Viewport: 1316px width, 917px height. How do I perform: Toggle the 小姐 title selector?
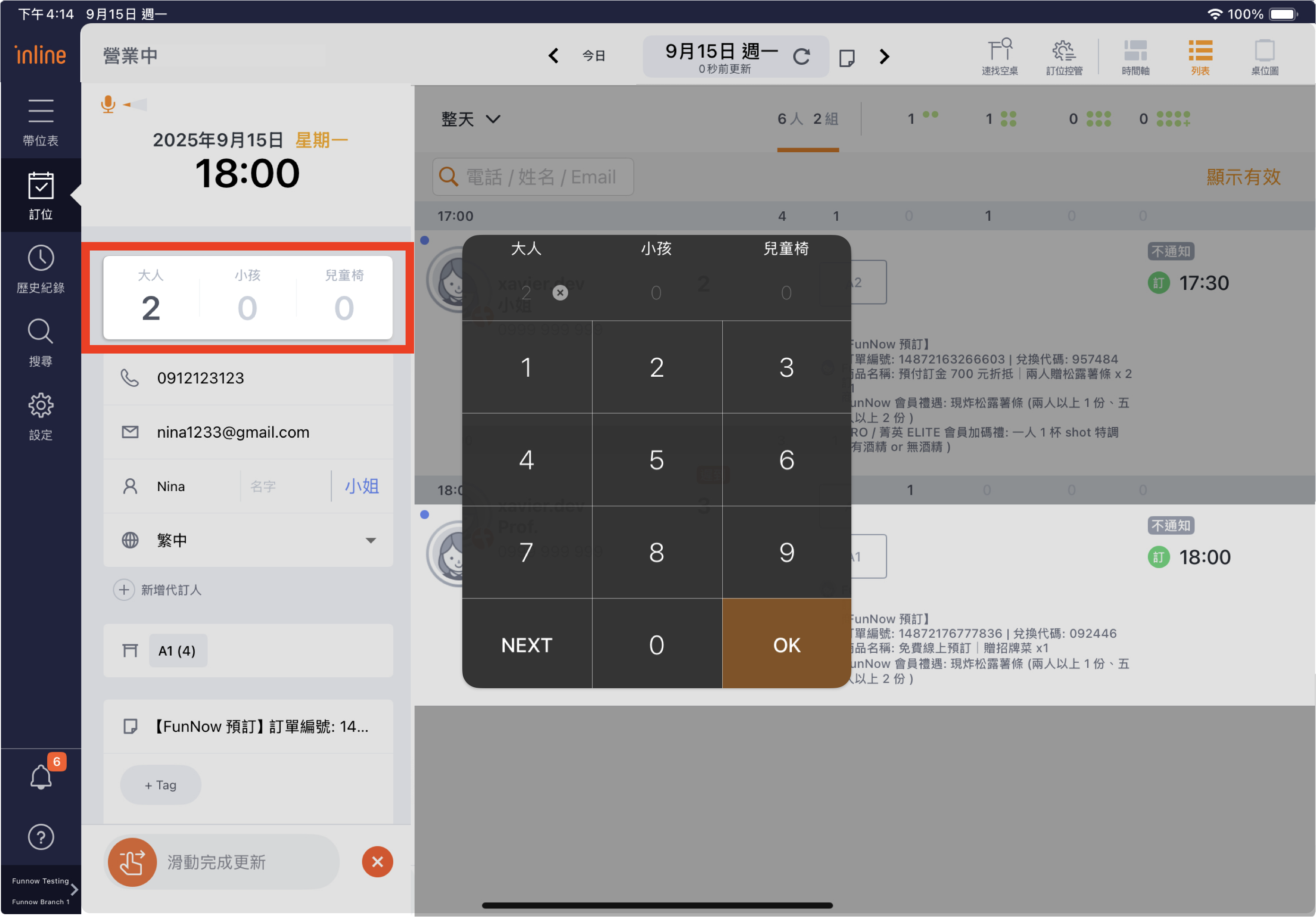(362, 486)
